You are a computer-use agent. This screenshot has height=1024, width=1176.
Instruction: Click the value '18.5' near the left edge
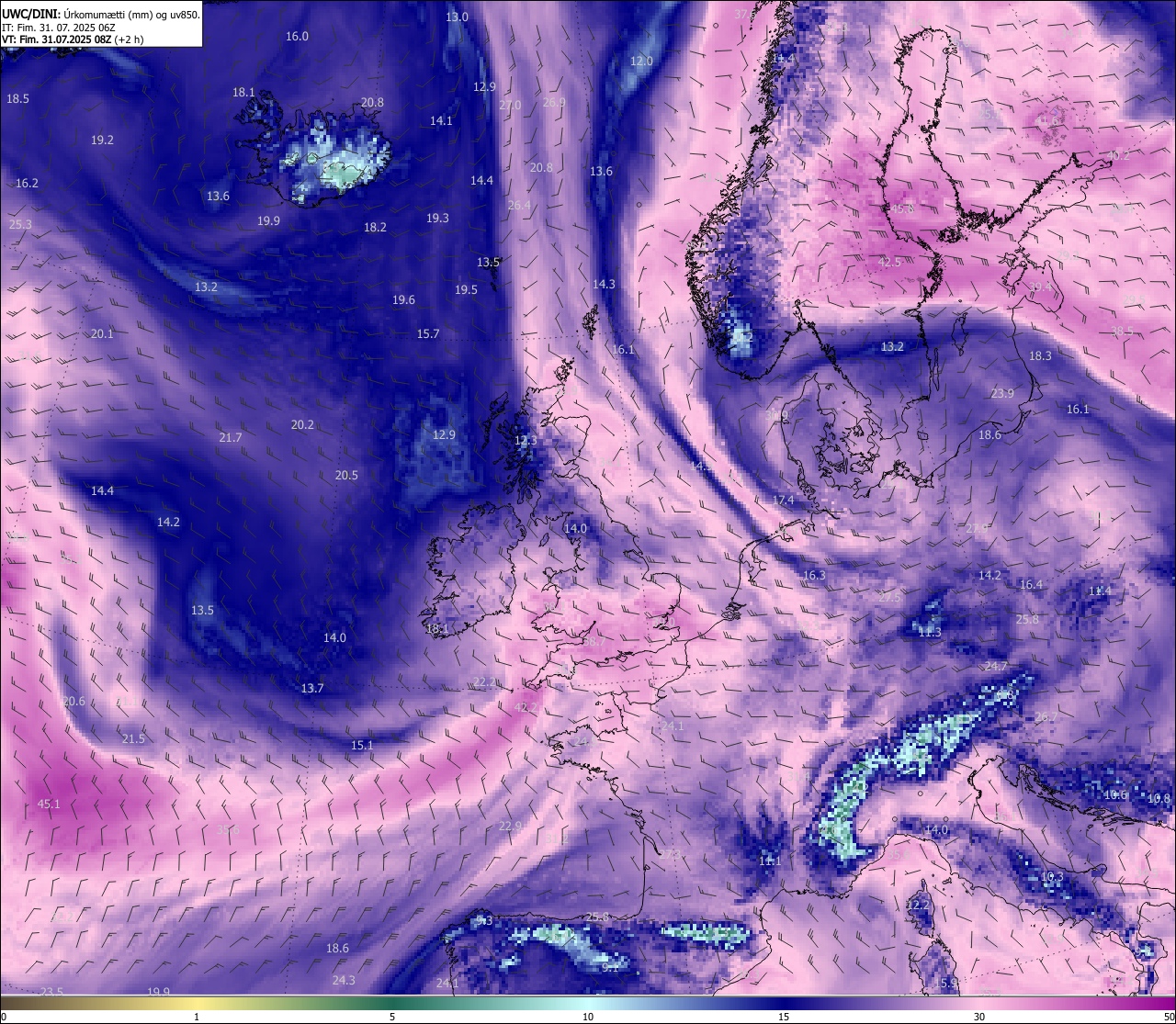click(x=17, y=98)
